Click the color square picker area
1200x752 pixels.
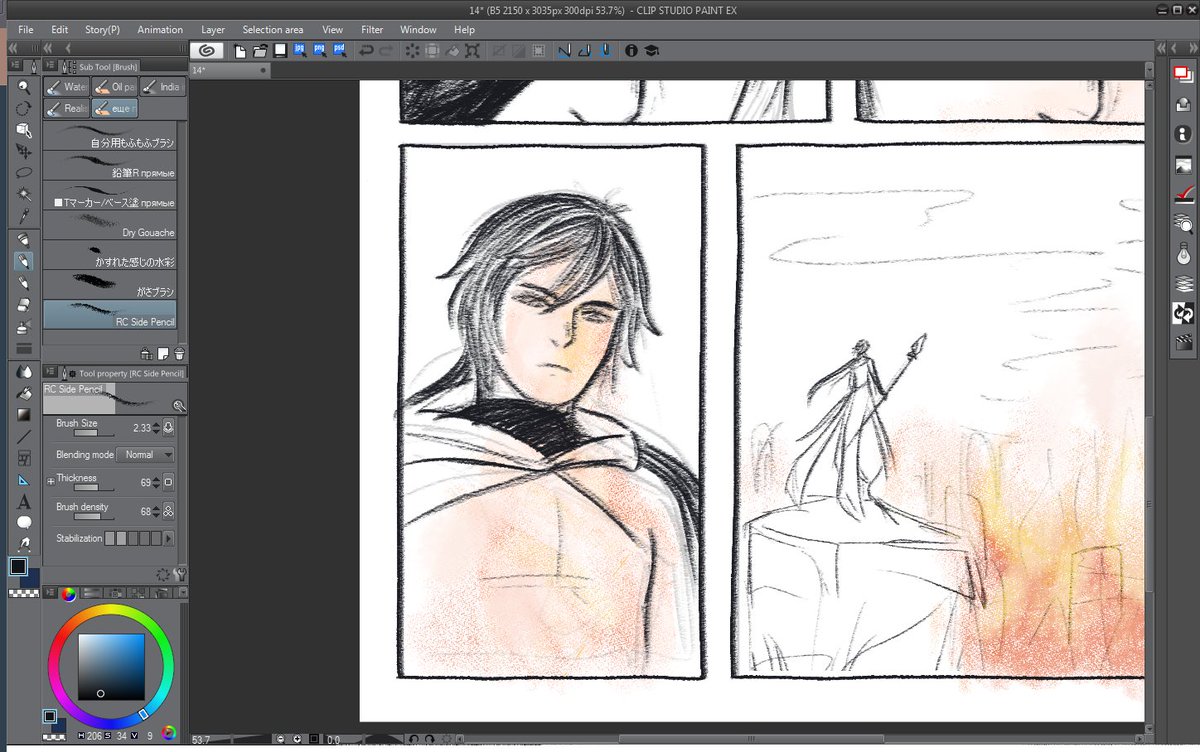click(x=111, y=667)
